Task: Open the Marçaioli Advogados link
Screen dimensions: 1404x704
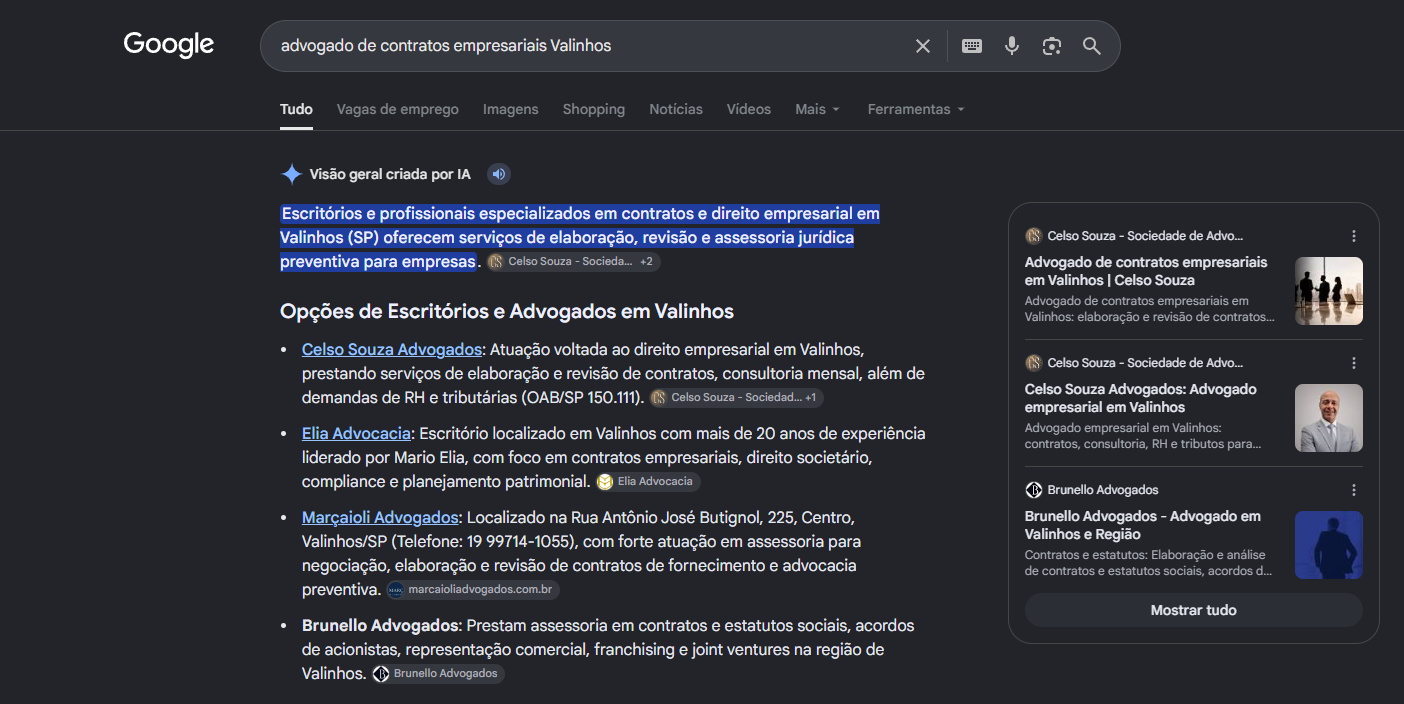Action: pos(380,517)
